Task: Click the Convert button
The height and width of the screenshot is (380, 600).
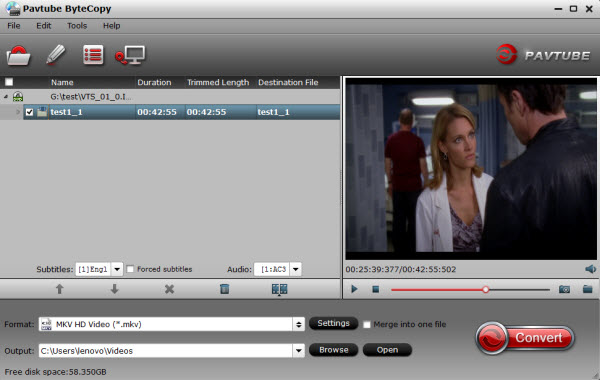Action: pyautogui.click(x=525, y=338)
